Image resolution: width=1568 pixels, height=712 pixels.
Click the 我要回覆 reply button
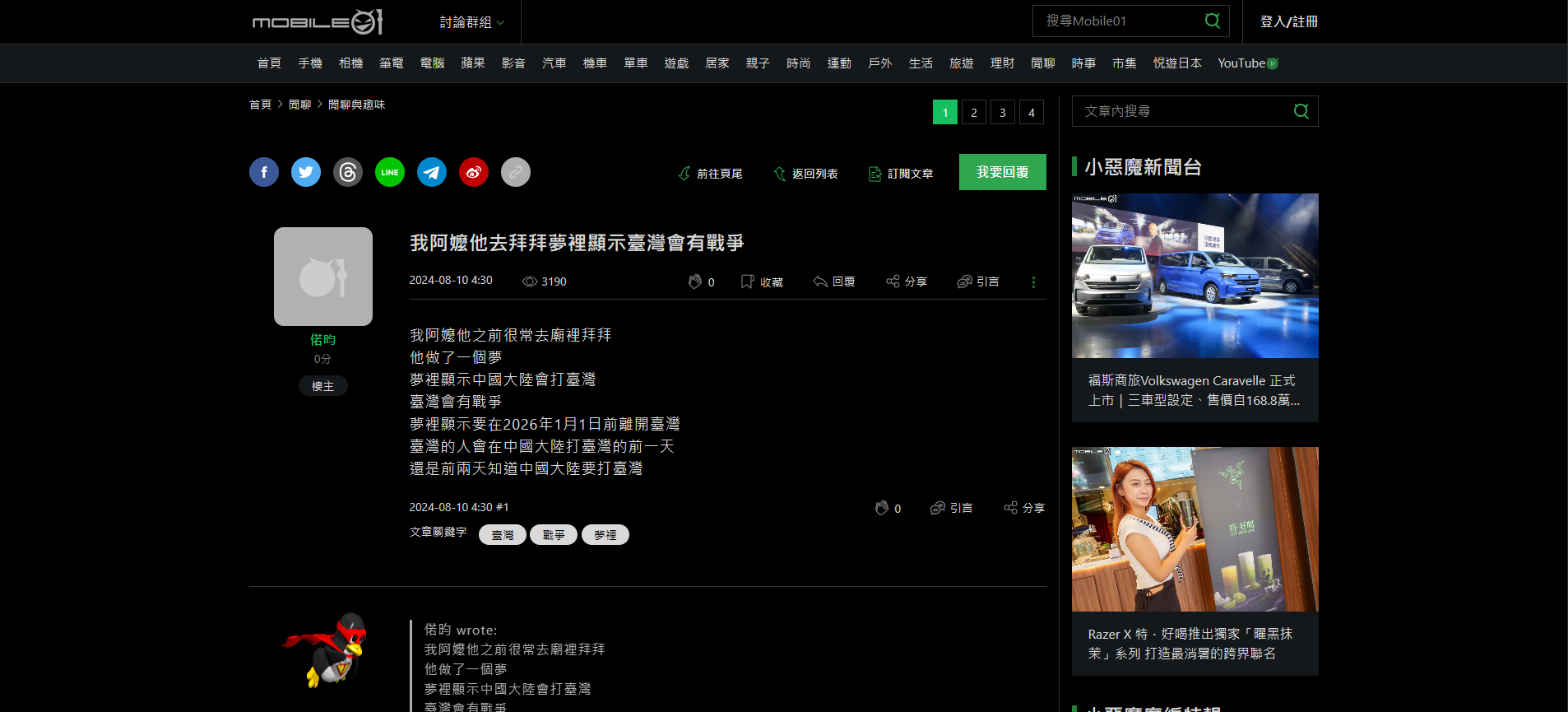point(1002,172)
